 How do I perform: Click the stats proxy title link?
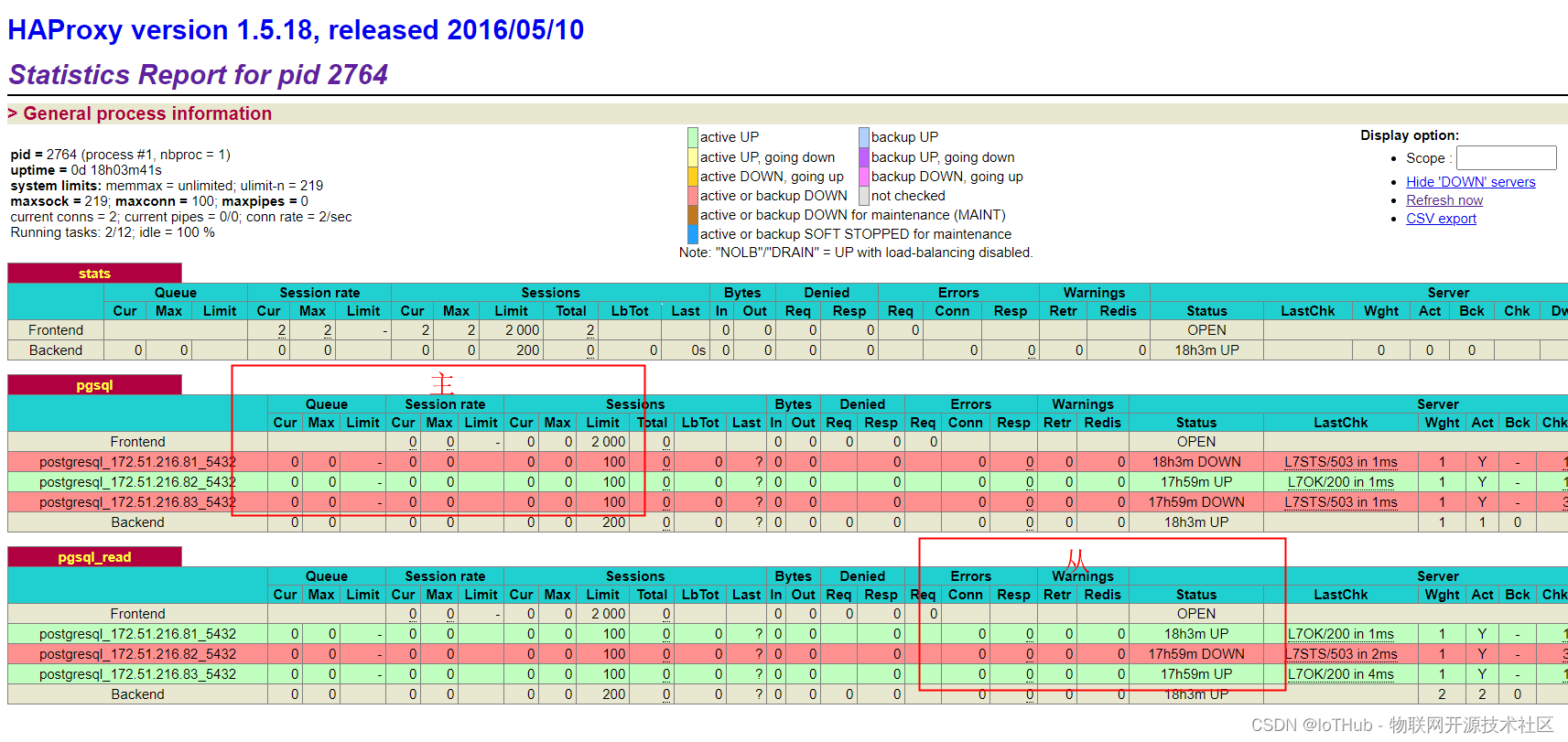click(94, 274)
